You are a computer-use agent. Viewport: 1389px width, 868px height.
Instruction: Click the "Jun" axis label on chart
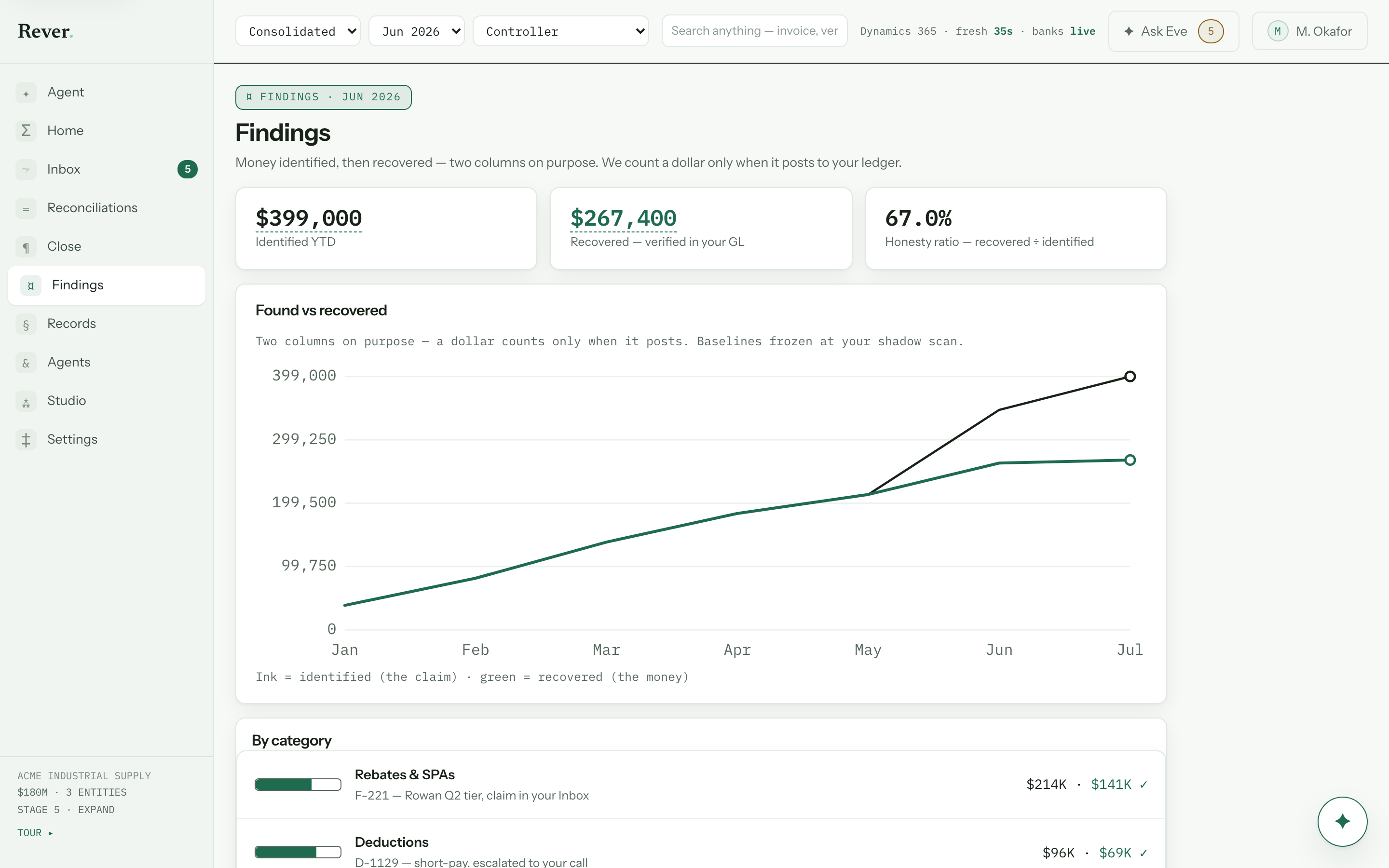(999, 650)
